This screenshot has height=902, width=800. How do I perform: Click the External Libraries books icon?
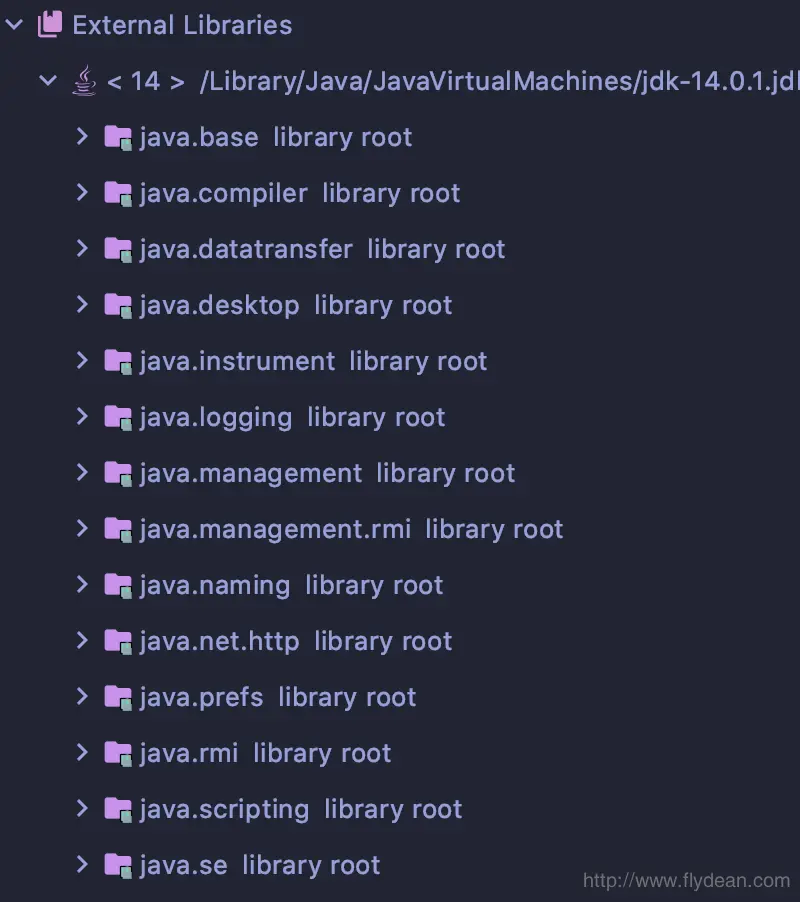50,24
